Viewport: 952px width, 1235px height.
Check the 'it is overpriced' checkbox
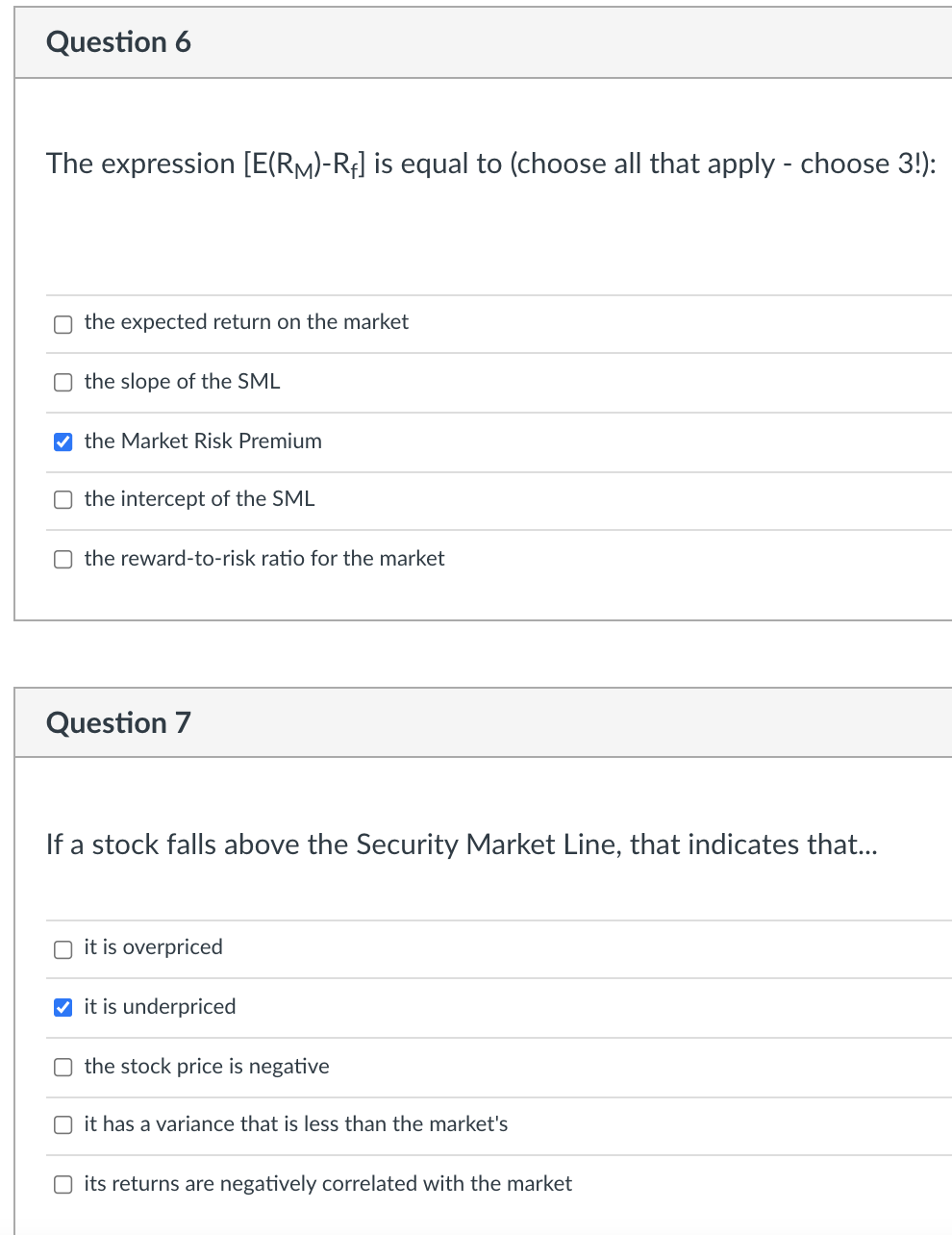[63, 949]
